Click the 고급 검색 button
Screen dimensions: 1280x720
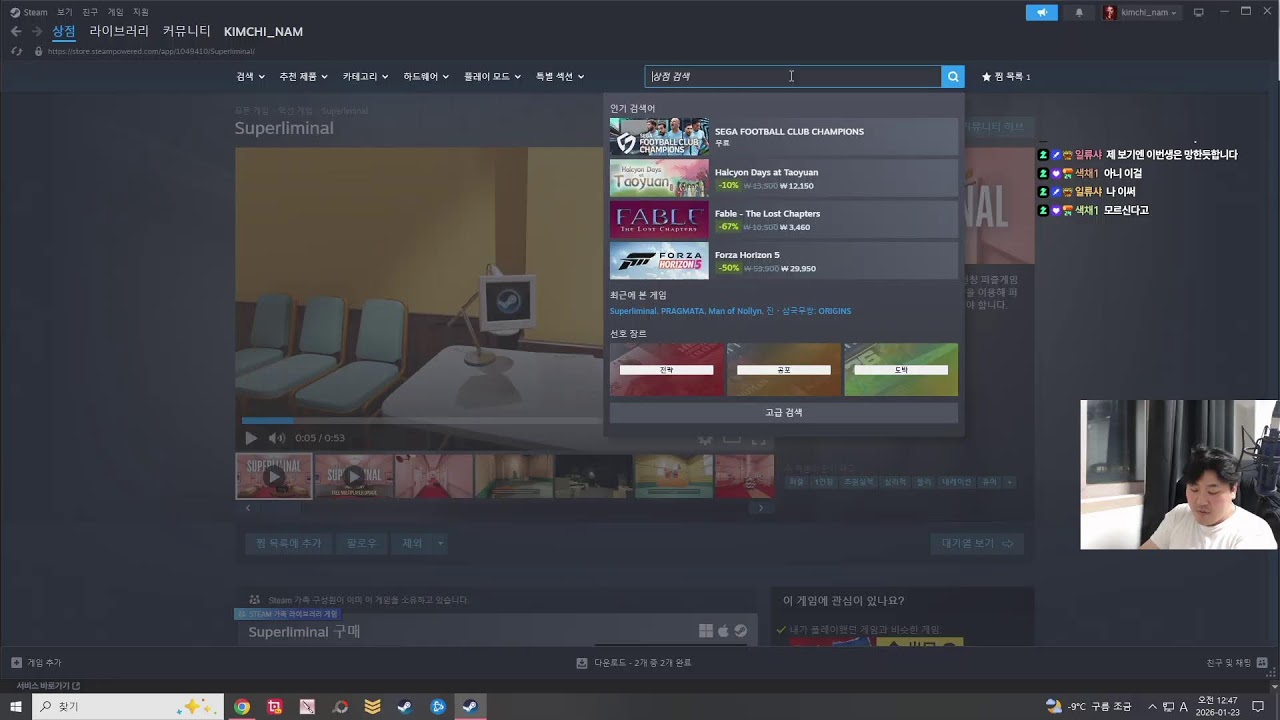pyautogui.click(x=784, y=413)
